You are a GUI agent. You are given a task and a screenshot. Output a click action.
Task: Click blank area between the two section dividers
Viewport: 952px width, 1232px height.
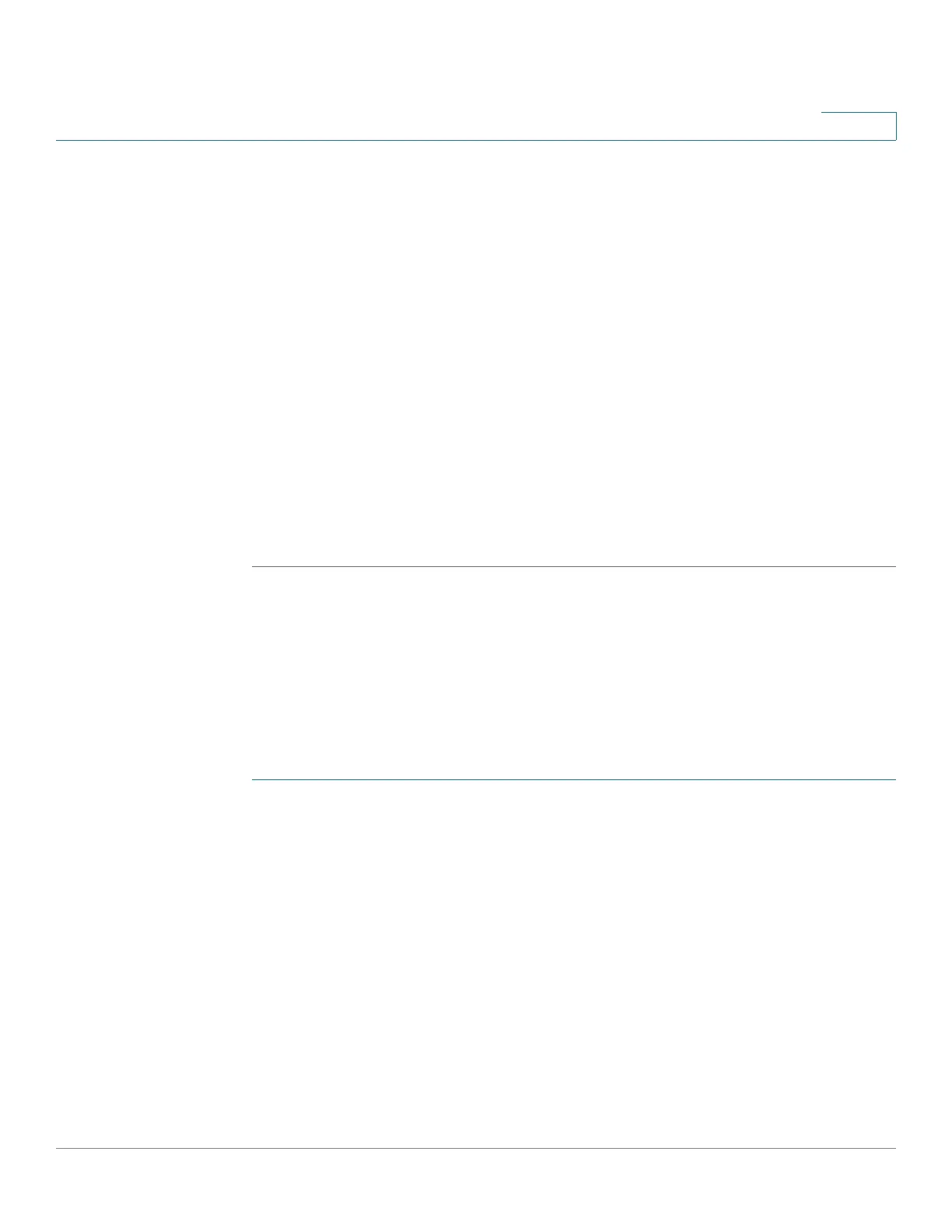point(574,673)
